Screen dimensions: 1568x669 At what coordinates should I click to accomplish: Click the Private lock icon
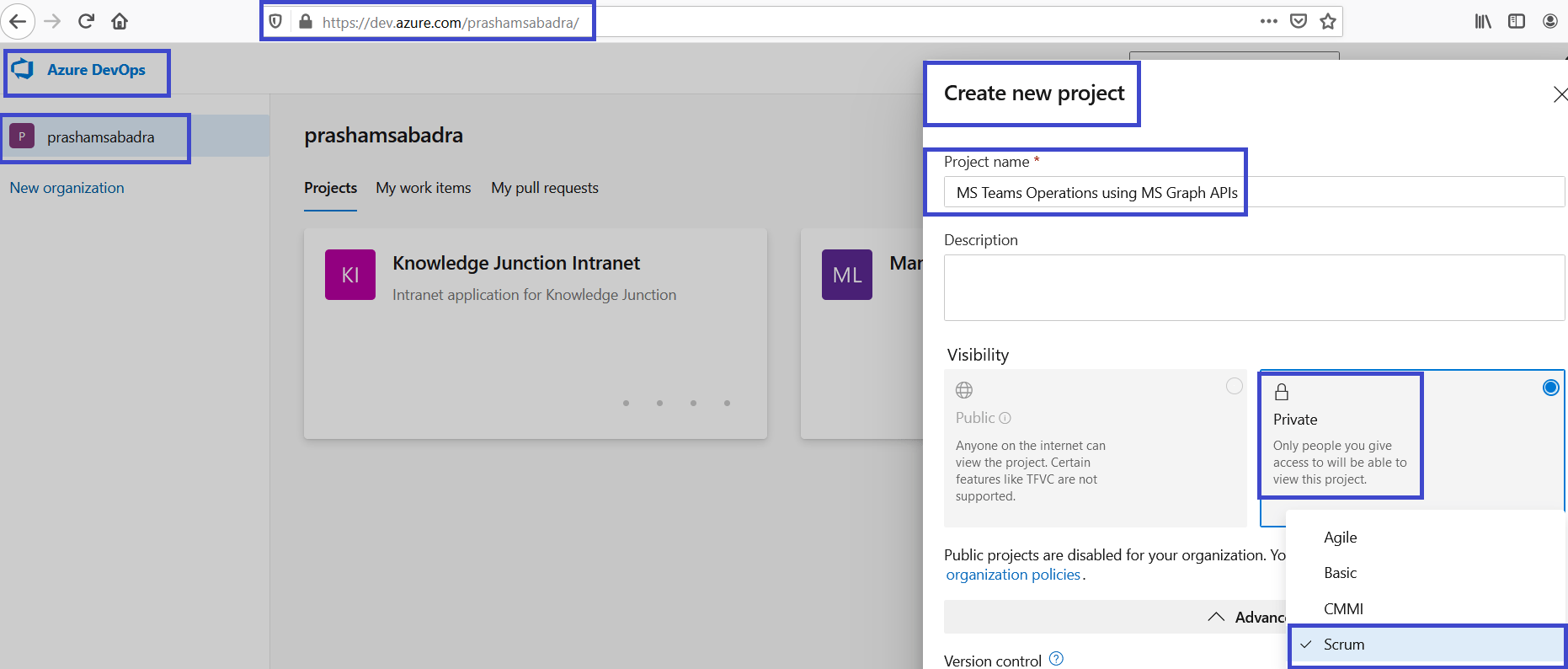tap(1282, 392)
